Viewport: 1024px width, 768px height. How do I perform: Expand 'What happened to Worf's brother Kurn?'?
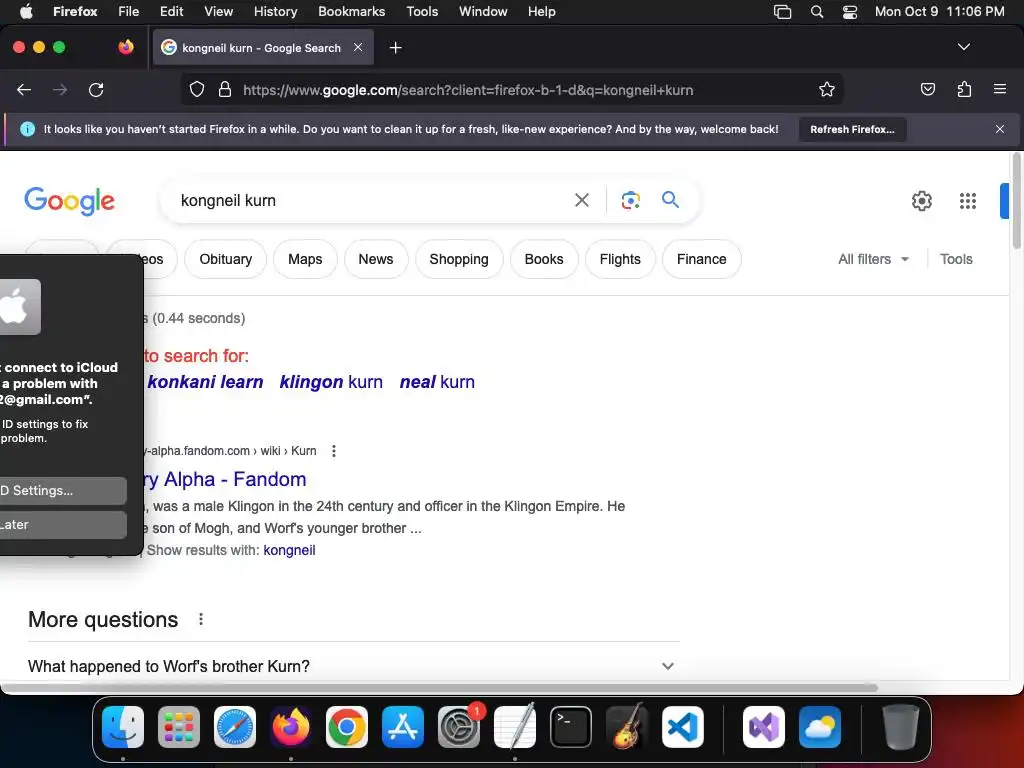pyautogui.click(x=353, y=666)
